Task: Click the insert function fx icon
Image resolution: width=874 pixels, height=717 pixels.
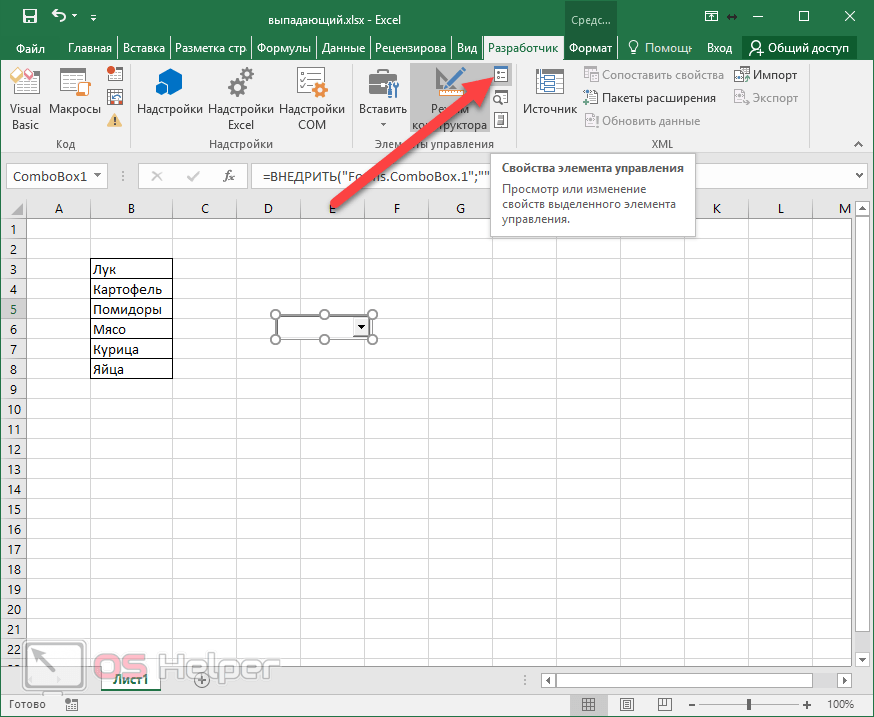Action: click(x=228, y=176)
